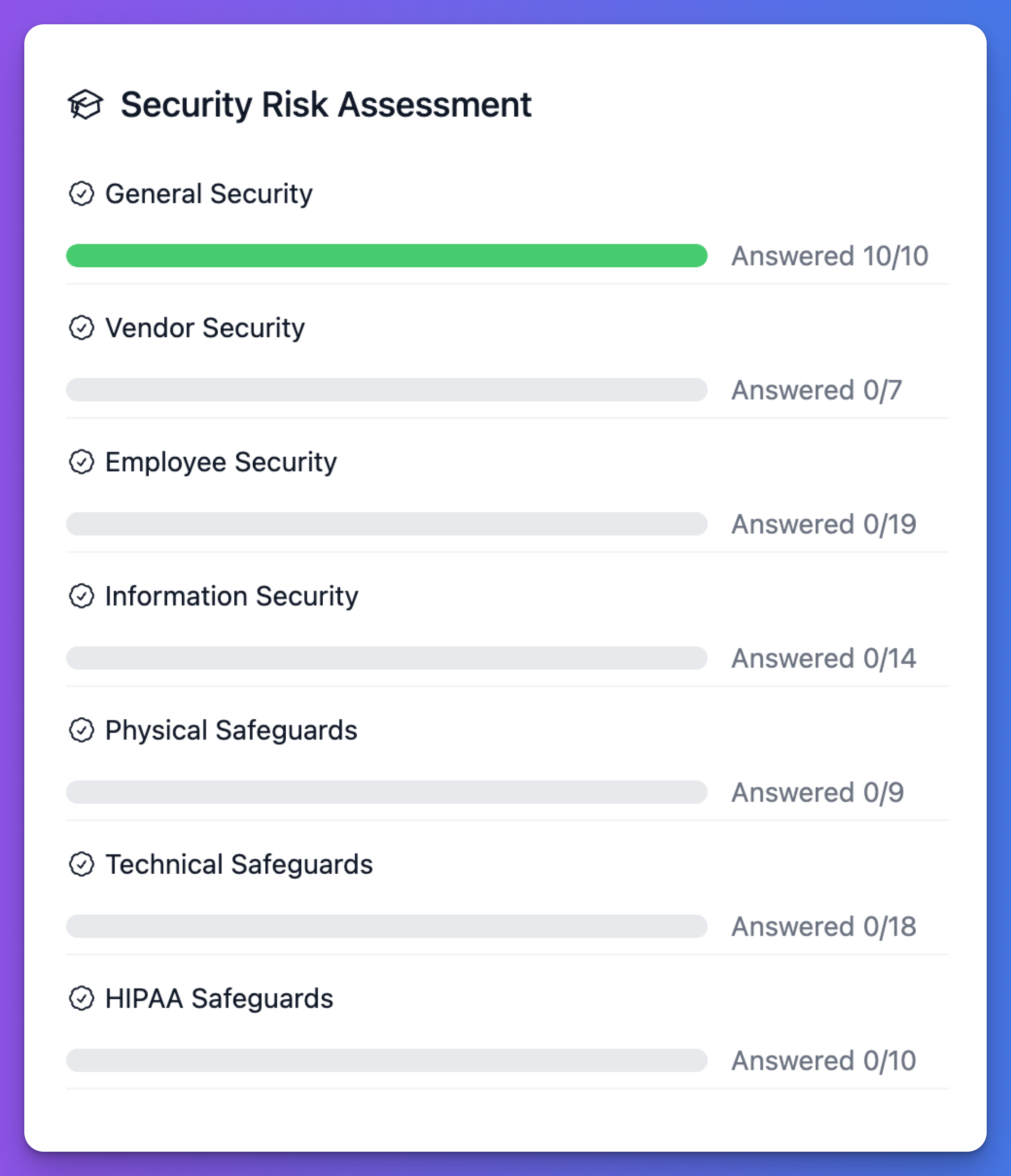1011x1176 pixels.
Task: Click the Answered 10/10 status text
Action: click(829, 256)
